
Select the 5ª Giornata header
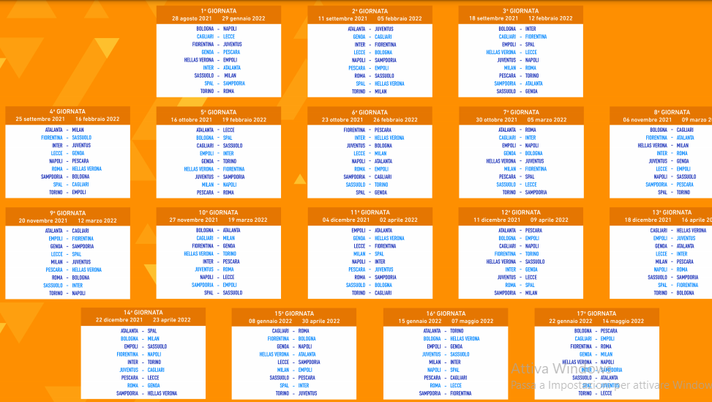pyautogui.click(x=218, y=112)
